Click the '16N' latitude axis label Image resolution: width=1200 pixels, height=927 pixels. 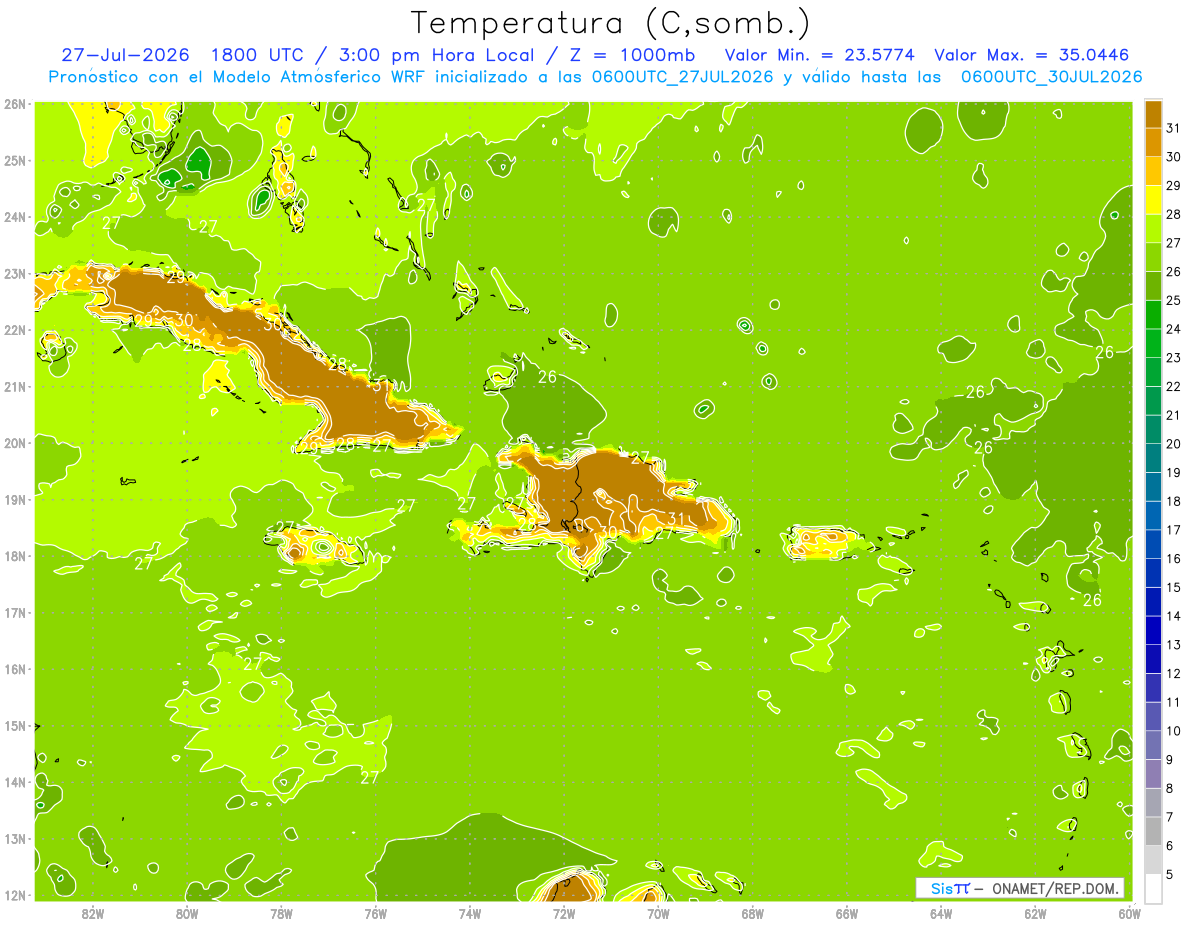[15, 668]
